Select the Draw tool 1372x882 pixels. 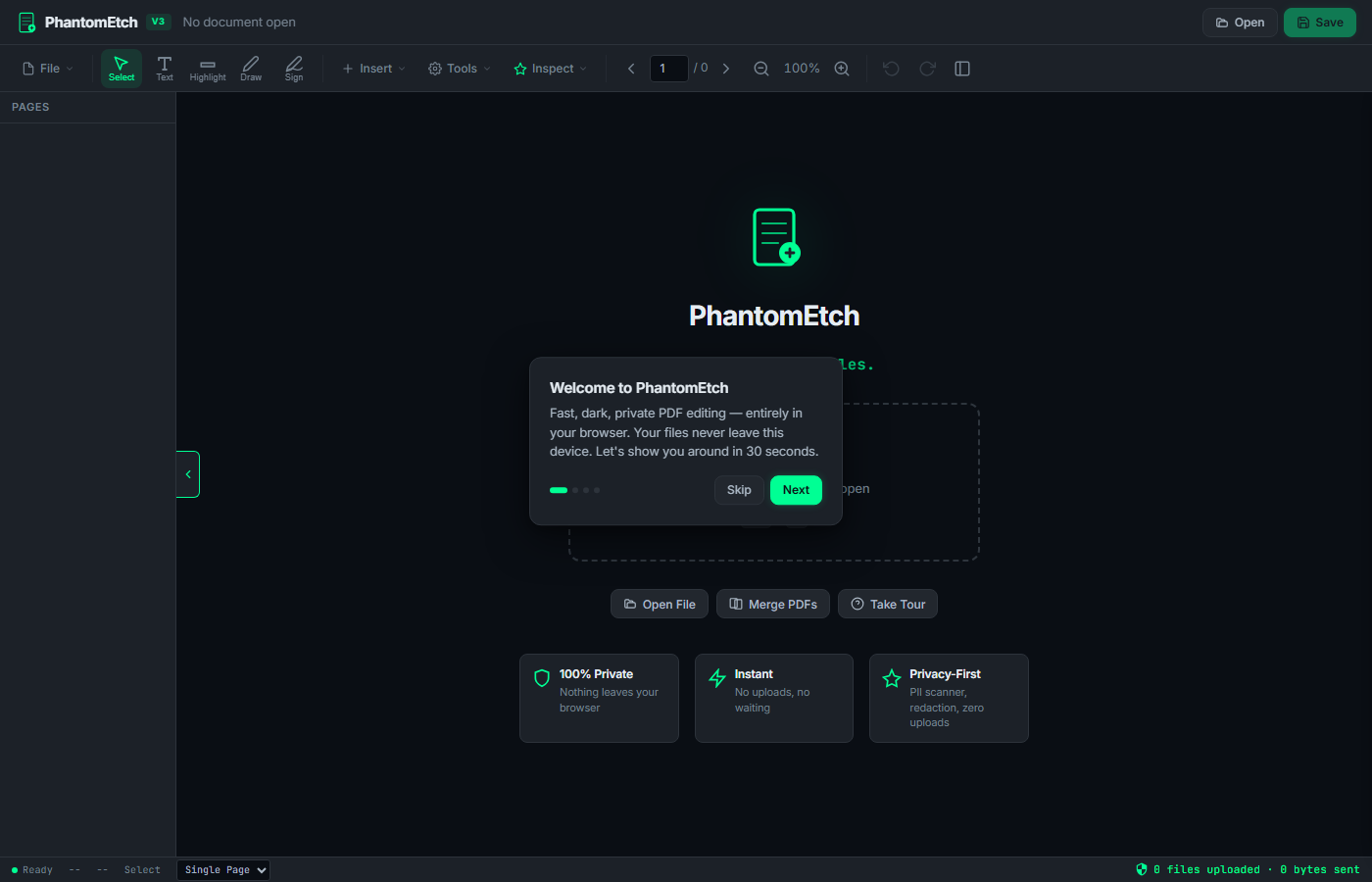250,68
